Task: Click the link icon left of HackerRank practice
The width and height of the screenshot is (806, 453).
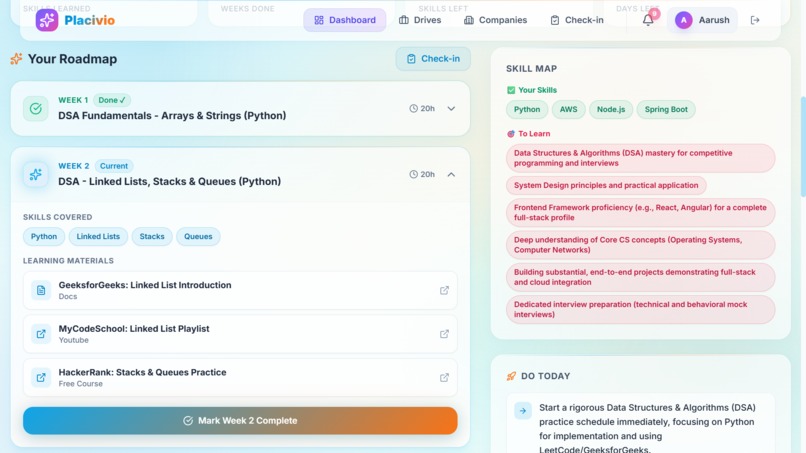Action: 41,377
